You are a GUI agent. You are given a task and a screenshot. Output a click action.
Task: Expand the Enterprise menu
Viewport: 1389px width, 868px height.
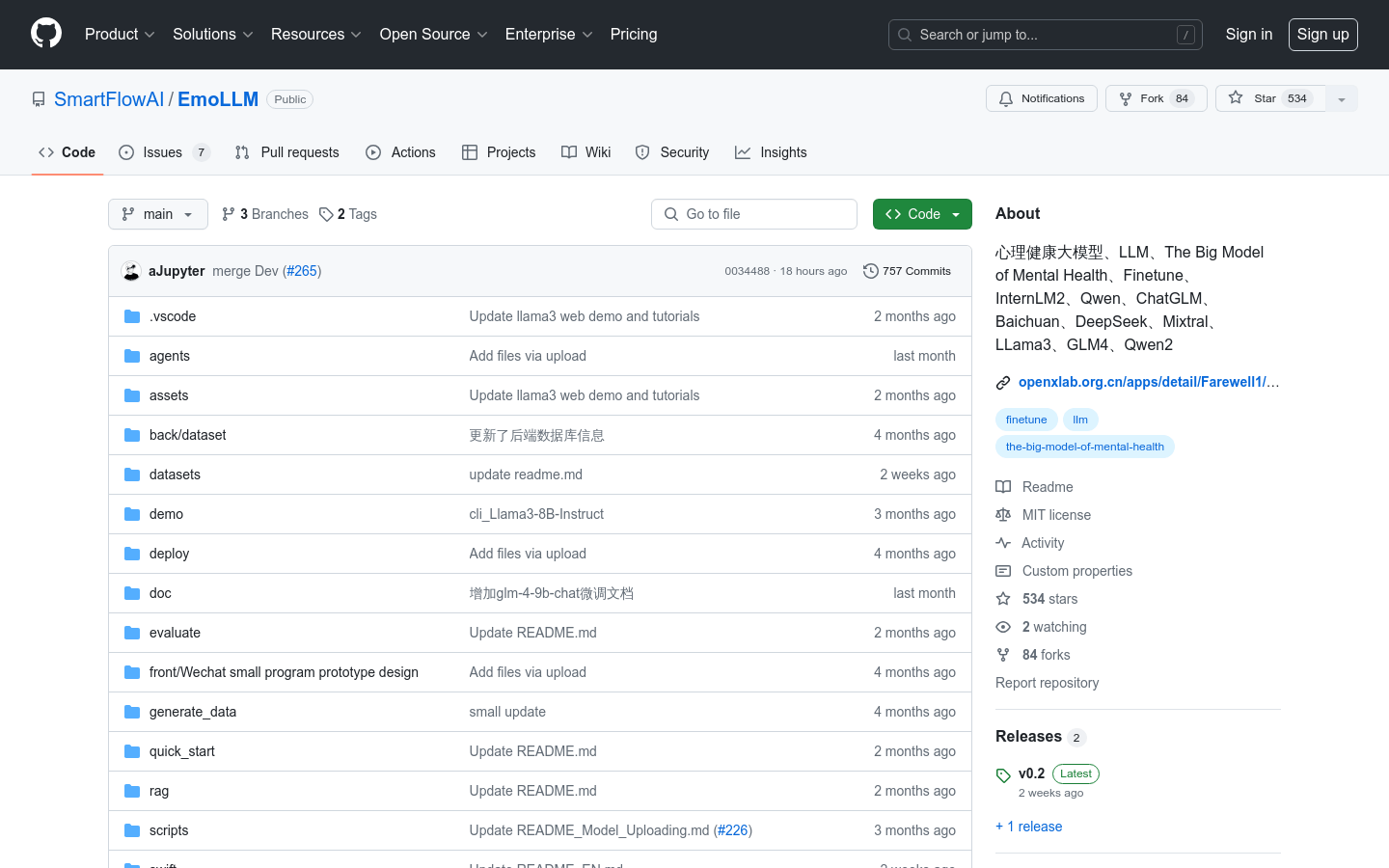(x=549, y=34)
